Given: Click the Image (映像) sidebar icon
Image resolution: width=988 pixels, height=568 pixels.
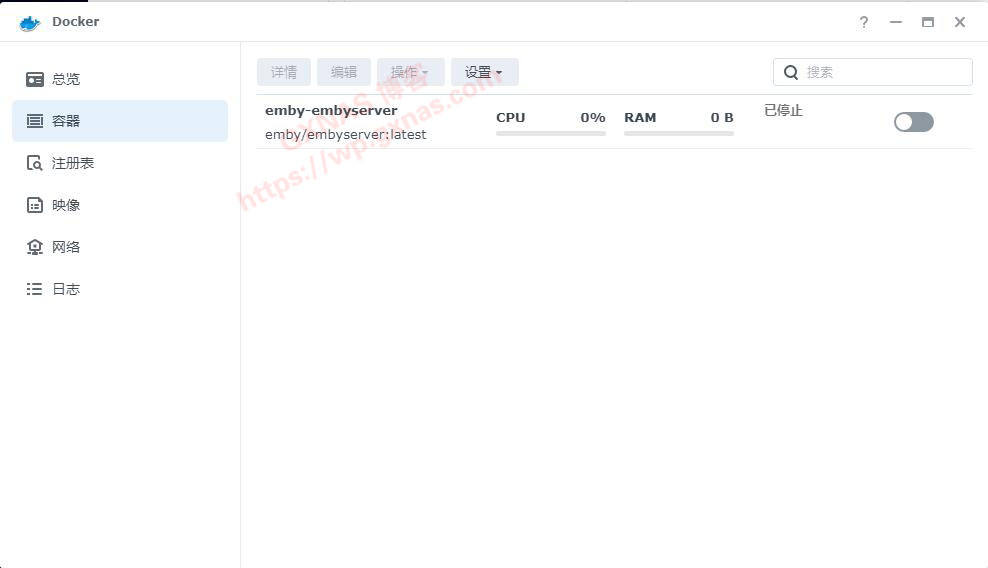Looking at the screenshot, I should 35,205.
